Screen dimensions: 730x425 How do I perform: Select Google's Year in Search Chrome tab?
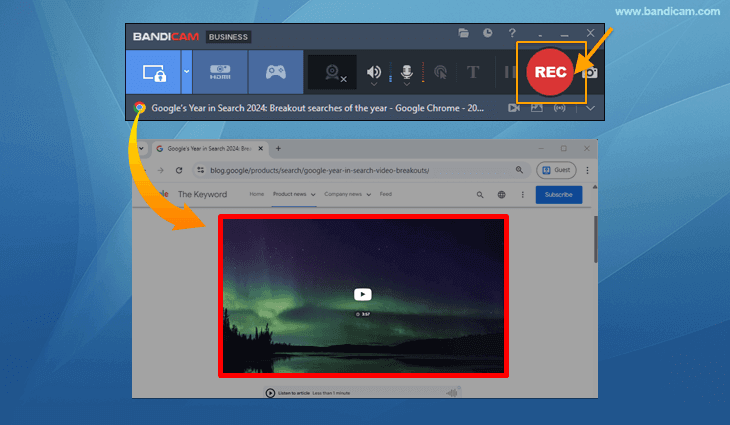[x=209, y=148]
